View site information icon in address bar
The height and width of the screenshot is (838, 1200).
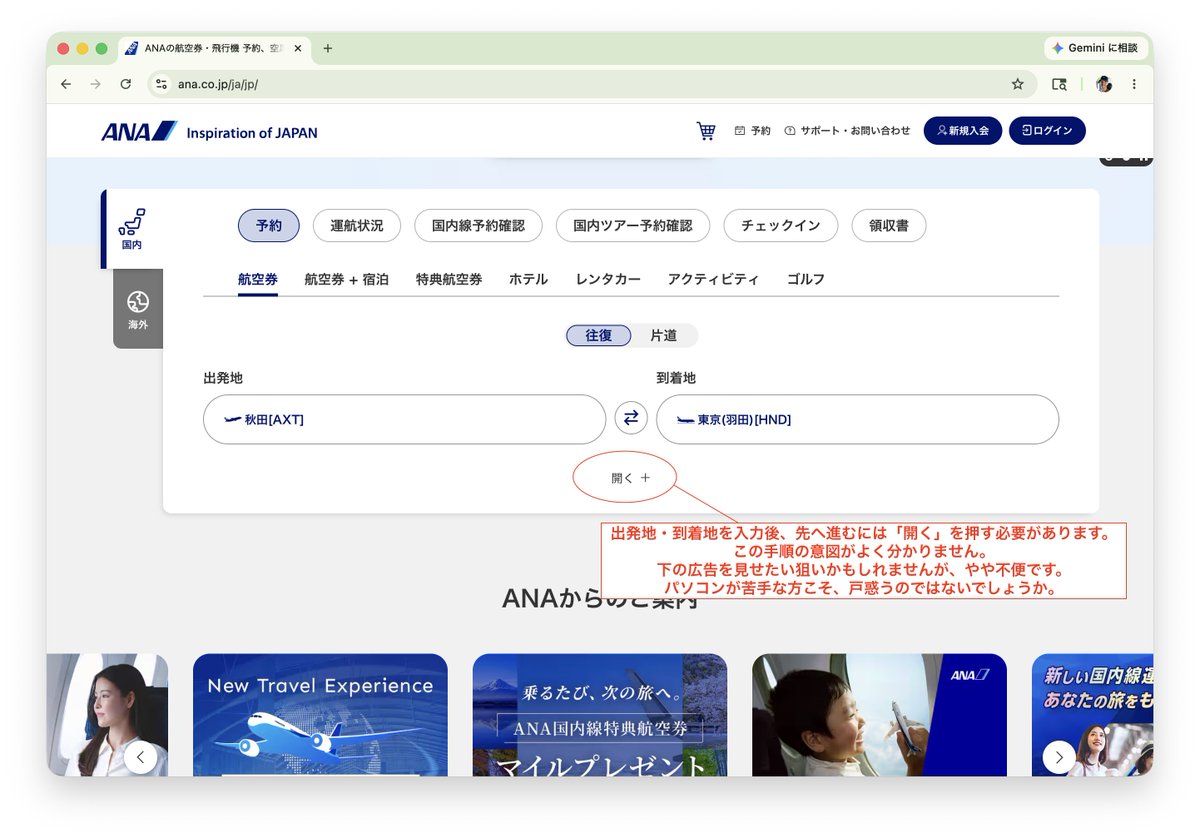[162, 84]
